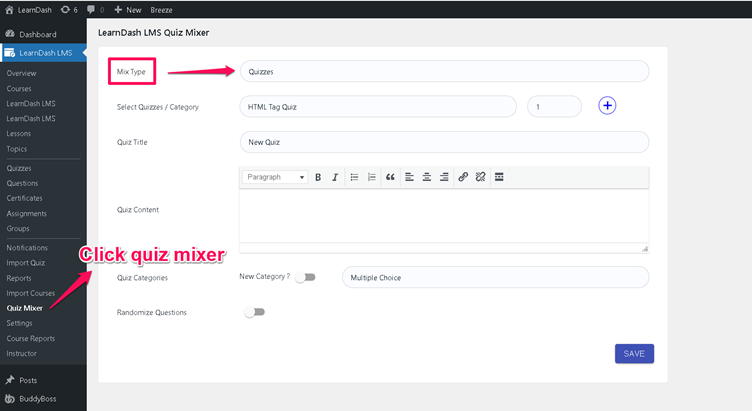
Task: Center align the editor text
Action: tap(426, 177)
